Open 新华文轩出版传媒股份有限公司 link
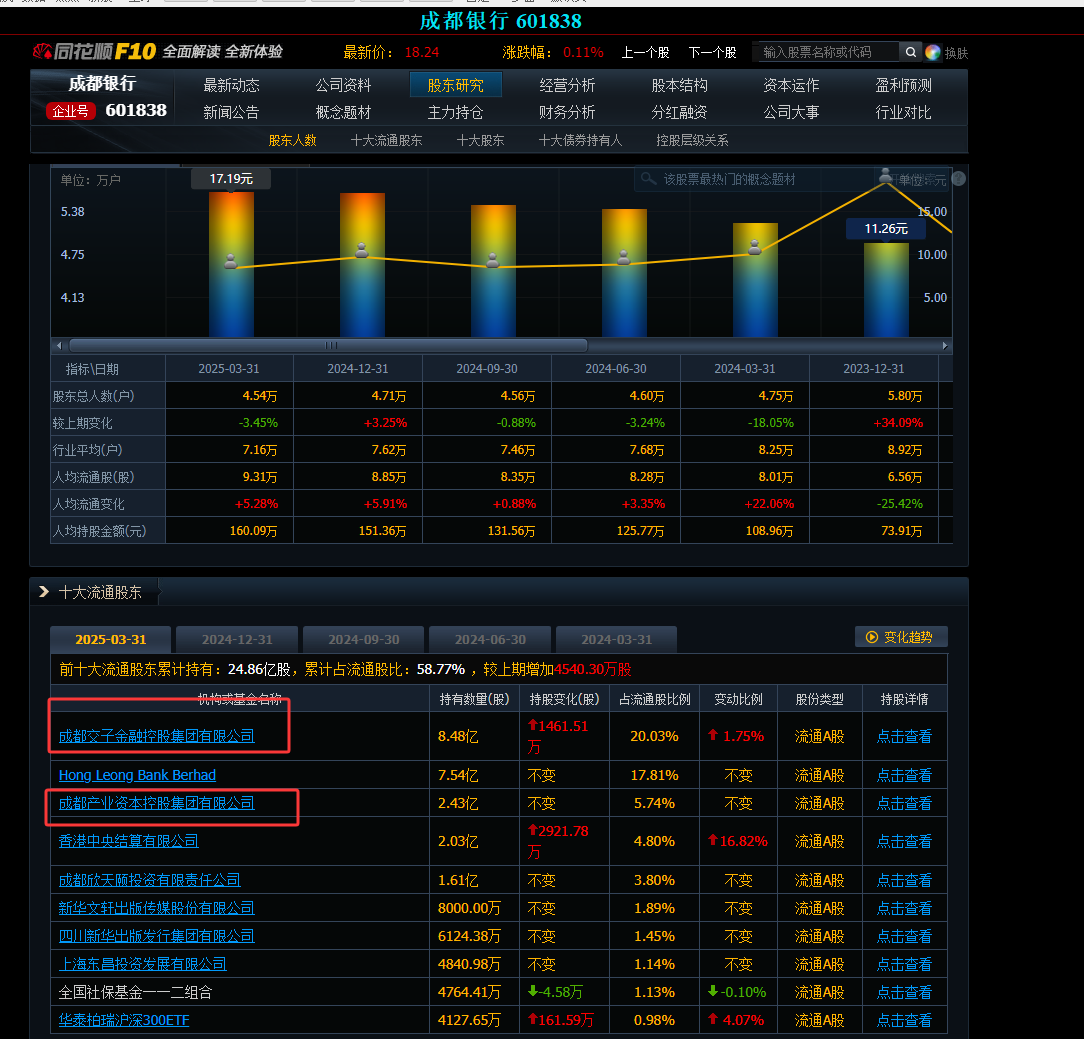This screenshot has width=1084, height=1039. point(156,908)
